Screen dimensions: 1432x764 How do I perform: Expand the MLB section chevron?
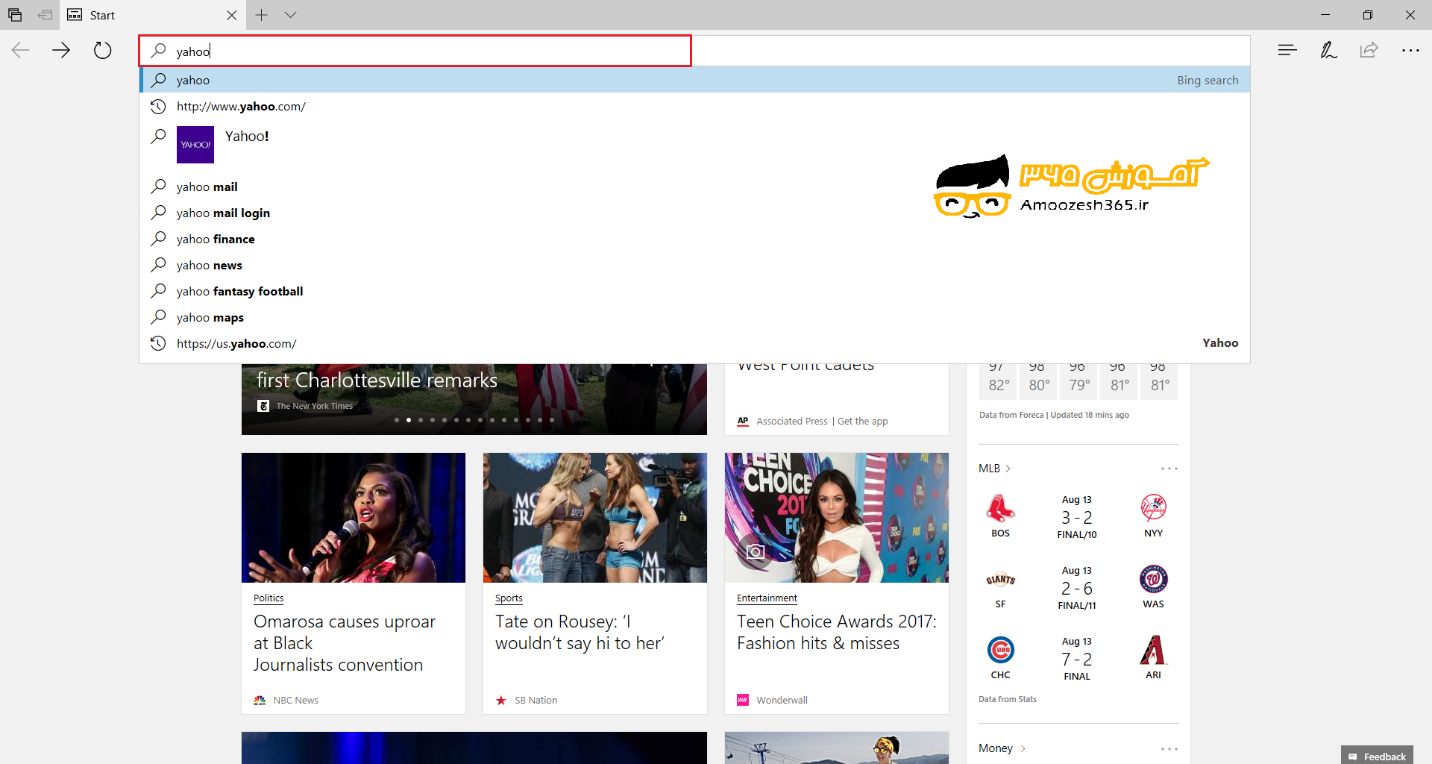pyautogui.click(x=1008, y=468)
